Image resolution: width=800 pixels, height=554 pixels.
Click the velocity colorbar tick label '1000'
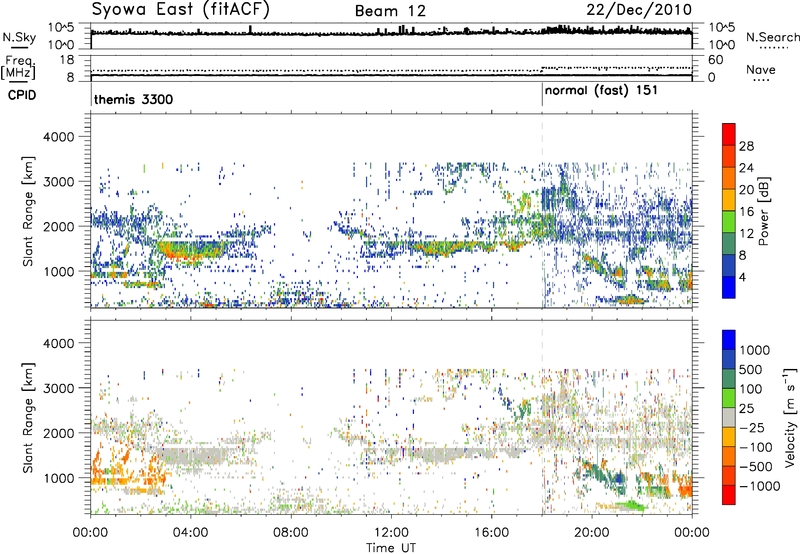[755, 350]
